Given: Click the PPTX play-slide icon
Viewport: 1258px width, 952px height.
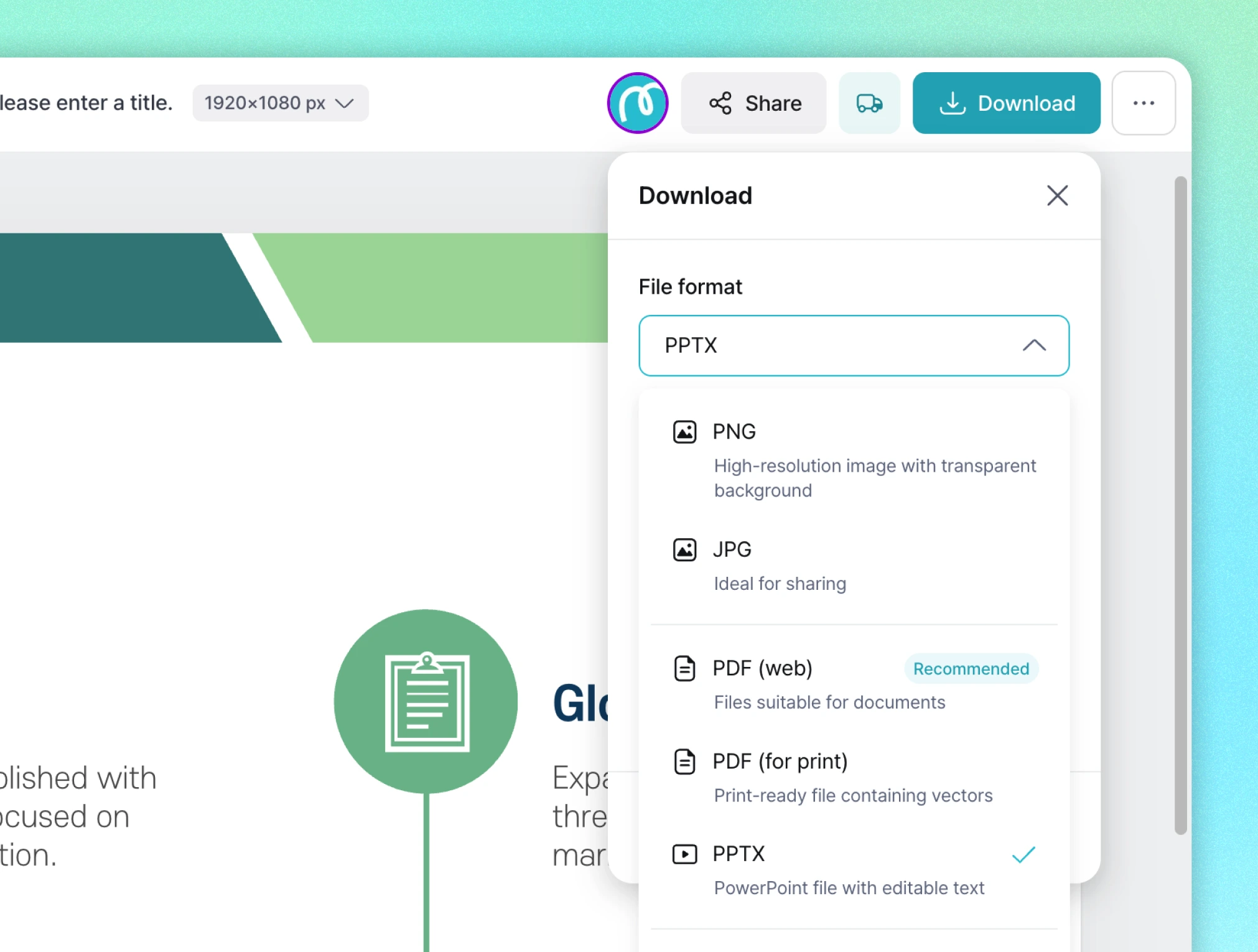Looking at the screenshot, I should pos(684,854).
